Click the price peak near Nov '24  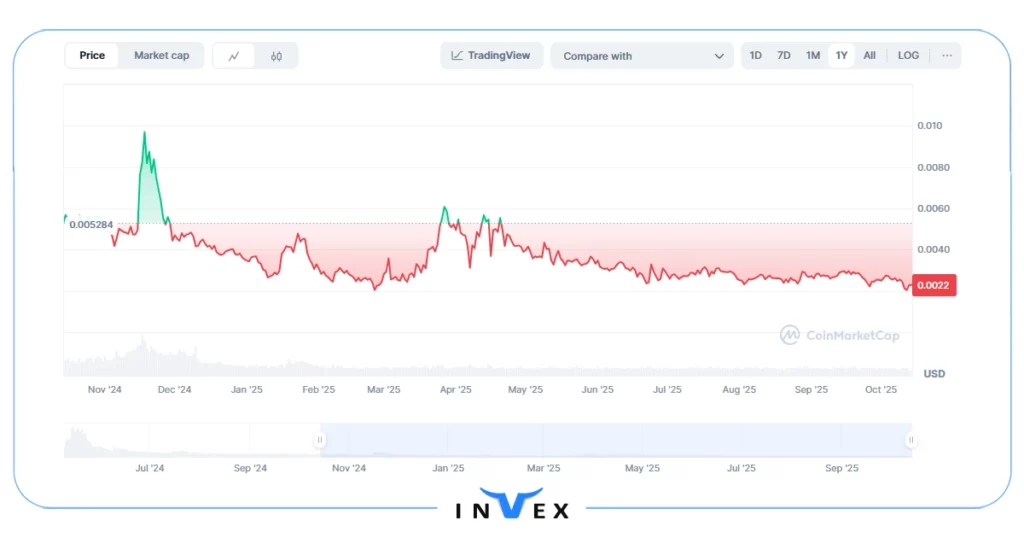click(145, 132)
